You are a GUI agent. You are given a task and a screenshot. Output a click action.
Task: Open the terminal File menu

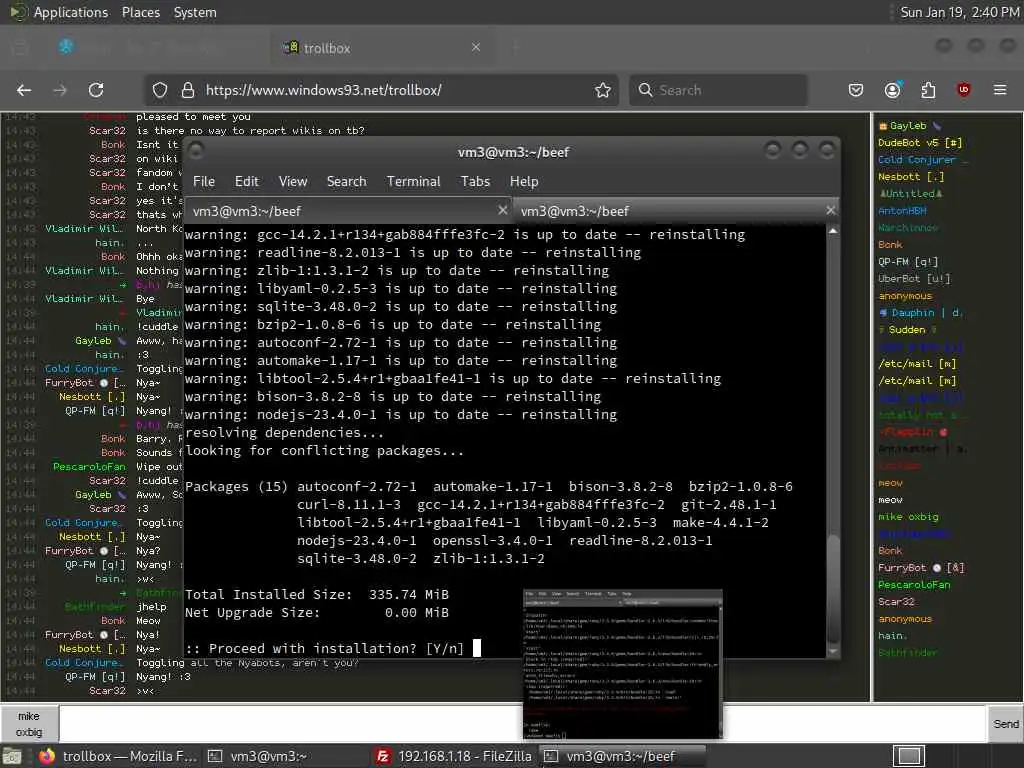tap(204, 182)
